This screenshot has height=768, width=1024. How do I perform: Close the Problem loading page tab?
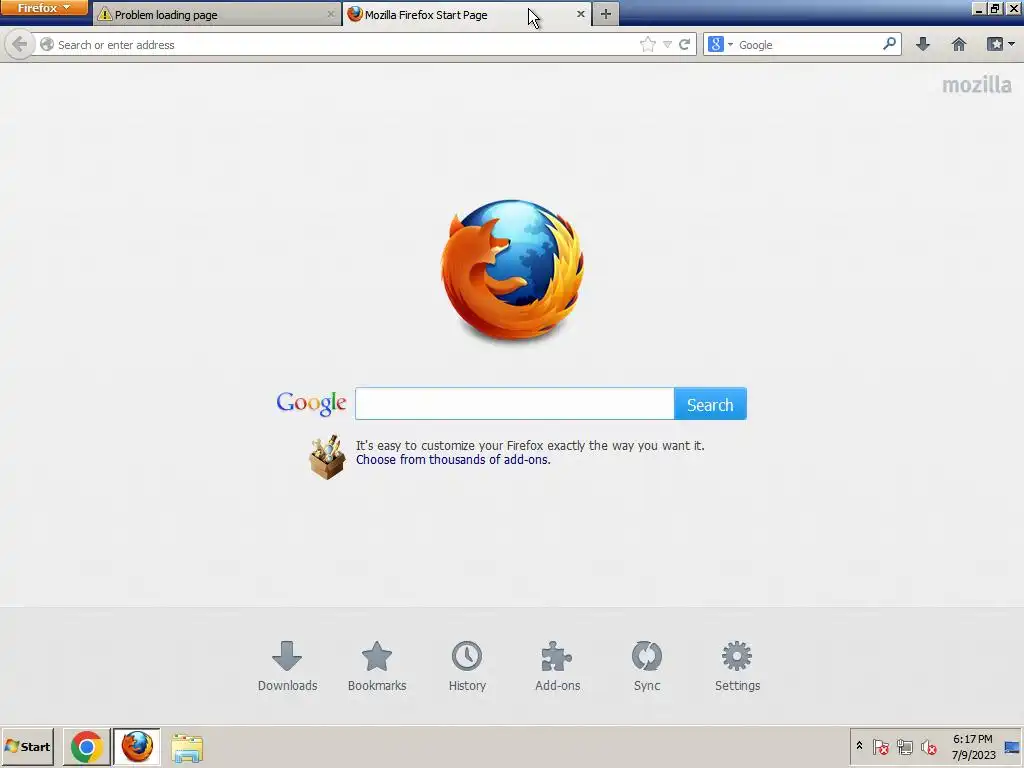pos(330,14)
